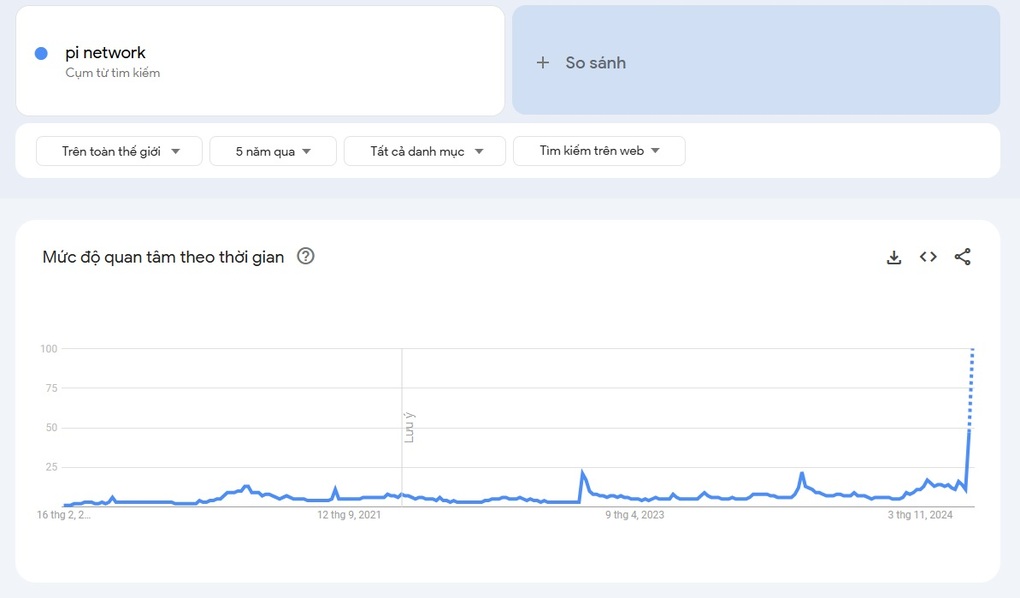Open the embed code icon
The height and width of the screenshot is (598, 1020).
tap(928, 257)
